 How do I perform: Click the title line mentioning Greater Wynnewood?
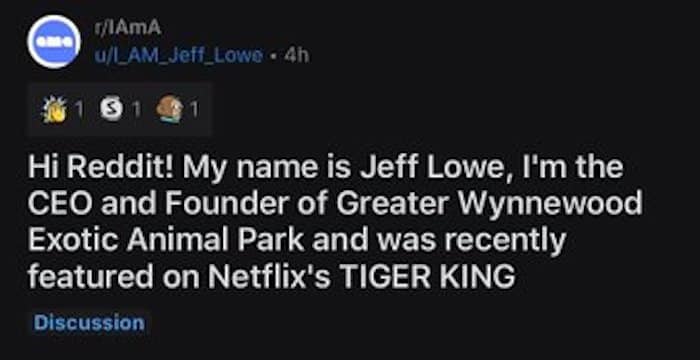tap(335, 204)
